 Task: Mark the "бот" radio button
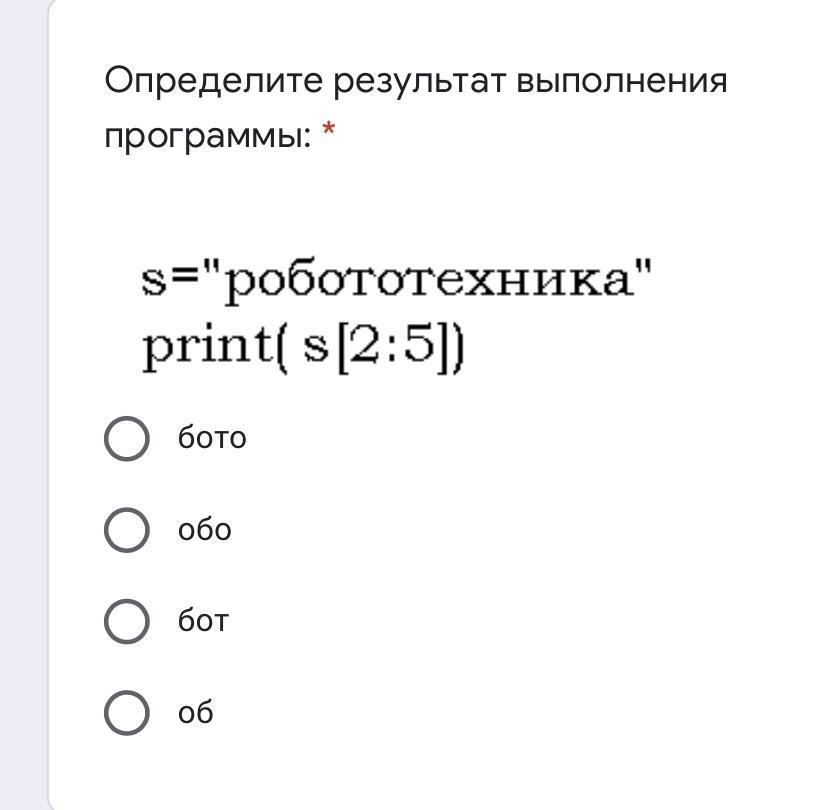(127, 621)
